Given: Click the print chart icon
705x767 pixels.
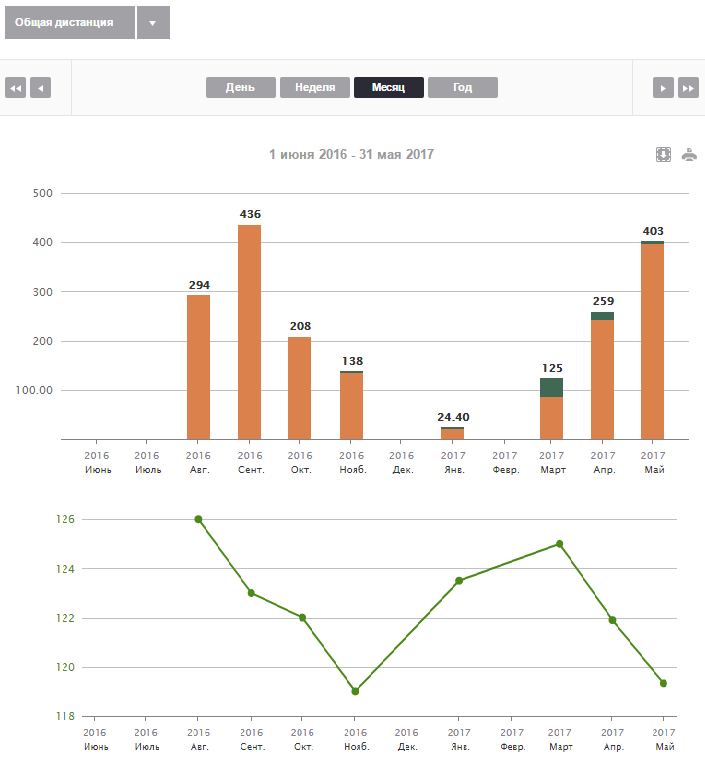Looking at the screenshot, I should point(689,155).
